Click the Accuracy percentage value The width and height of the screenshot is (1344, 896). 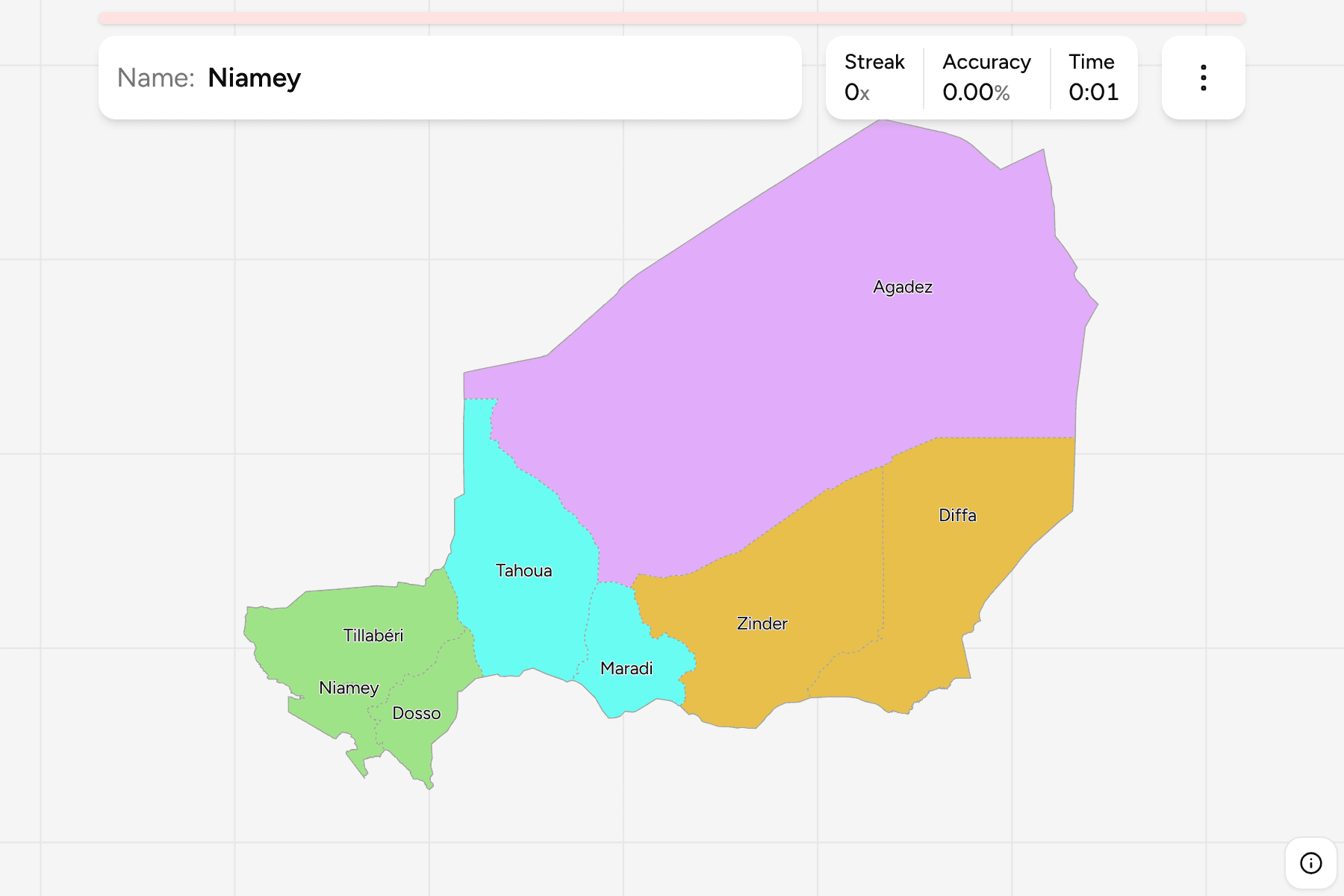click(976, 93)
